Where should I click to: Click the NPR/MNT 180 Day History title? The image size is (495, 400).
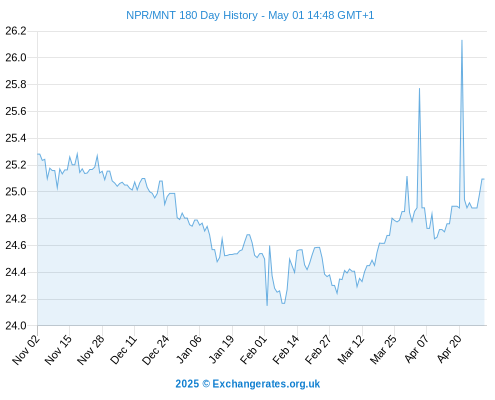point(250,15)
